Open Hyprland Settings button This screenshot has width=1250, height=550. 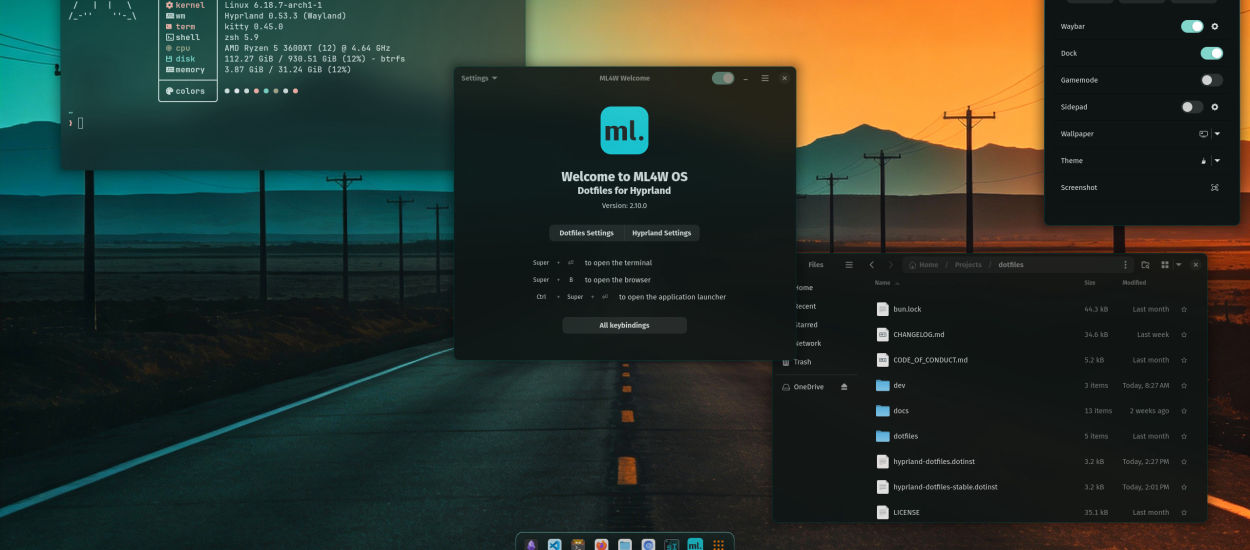pyautogui.click(x=661, y=233)
